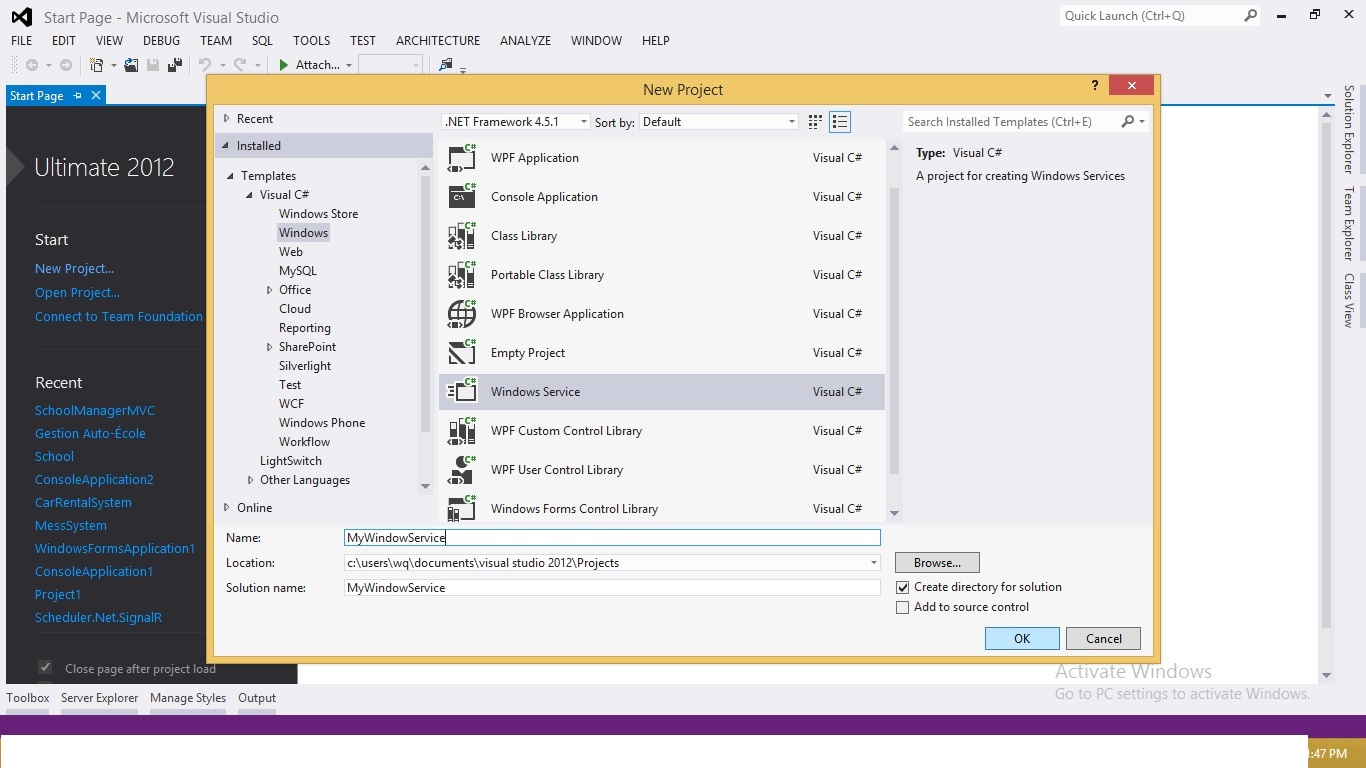
Task: Collapse the Visual C# tree node
Action: pos(250,195)
